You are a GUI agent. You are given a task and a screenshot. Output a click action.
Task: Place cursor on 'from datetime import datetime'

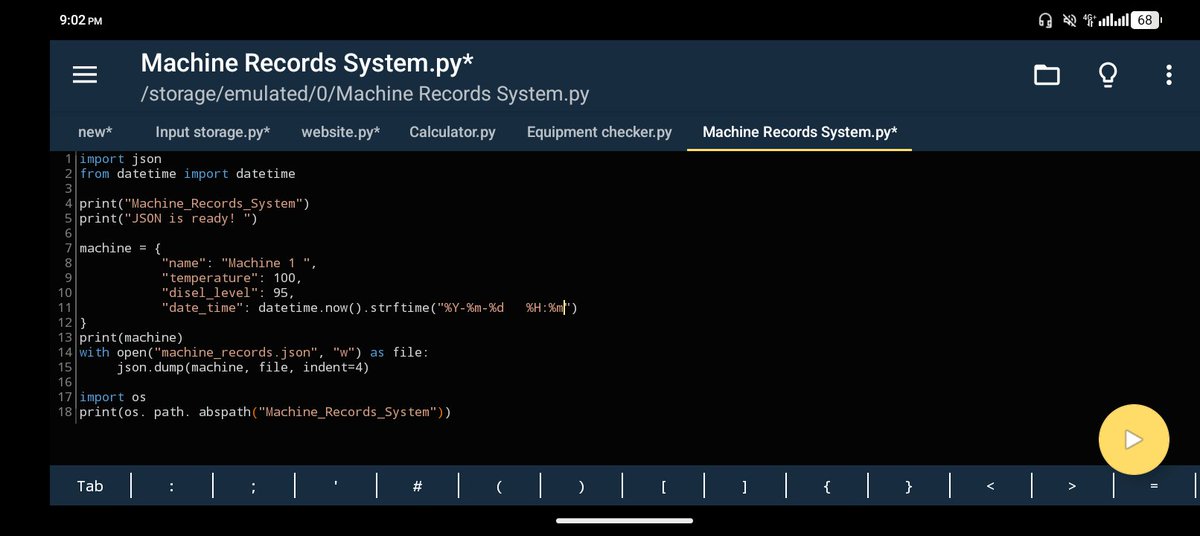point(187,174)
